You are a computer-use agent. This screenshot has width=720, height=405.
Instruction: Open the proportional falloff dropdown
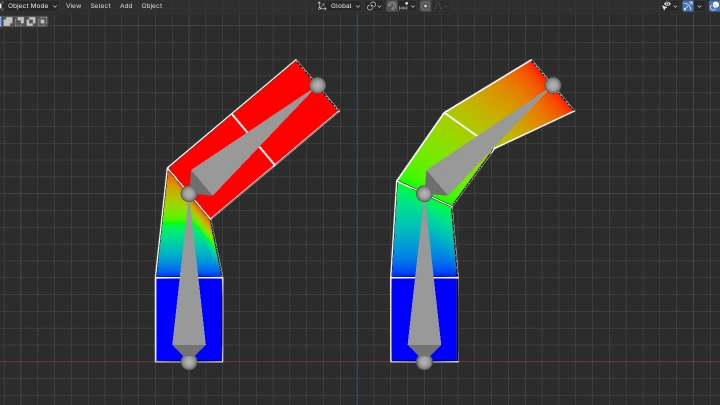coord(441,6)
